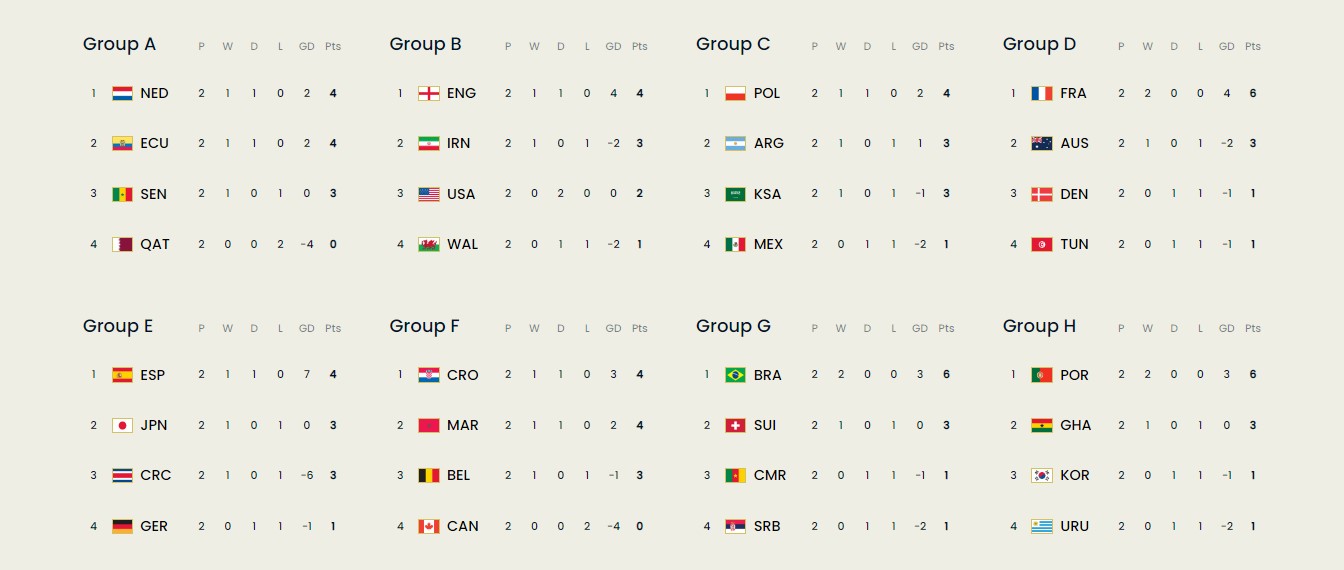Select the Wales dragon flag icon
The width and height of the screenshot is (1344, 570).
[x=429, y=244]
